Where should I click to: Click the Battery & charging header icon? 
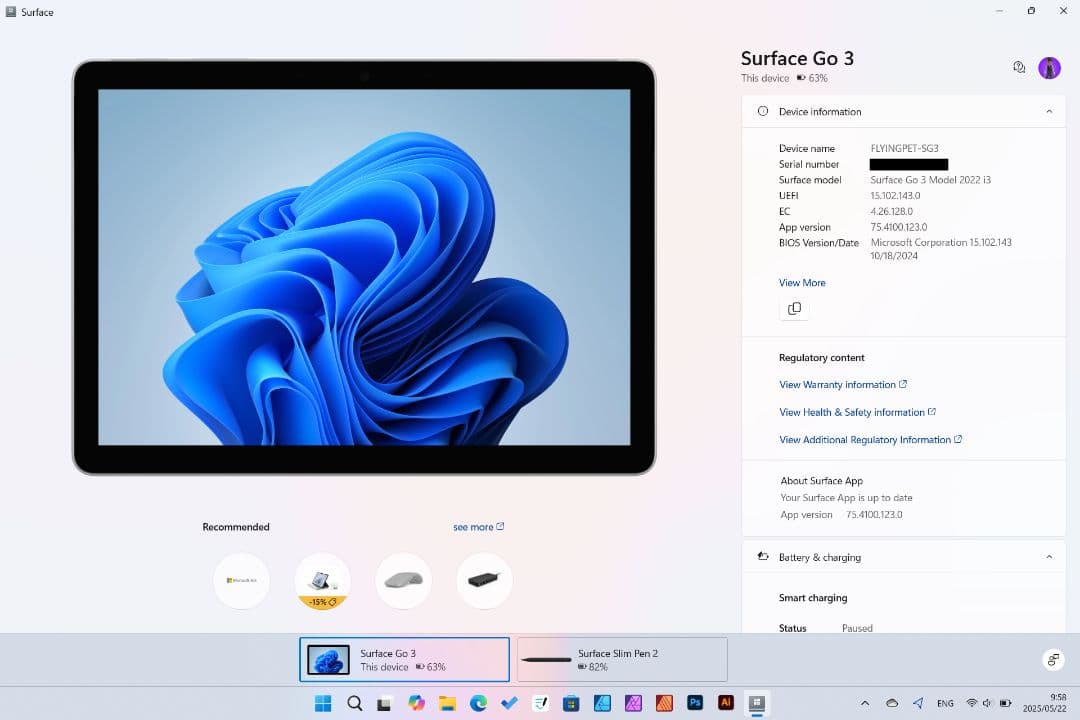(x=762, y=556)
